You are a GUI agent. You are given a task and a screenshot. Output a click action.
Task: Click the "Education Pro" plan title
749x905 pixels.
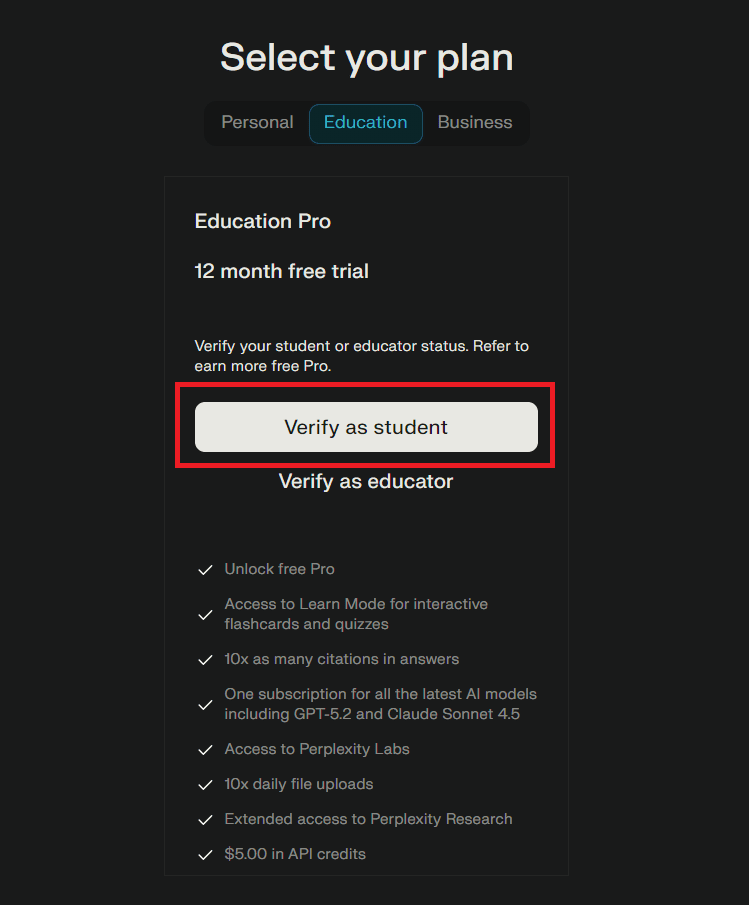tap(262, 221)
